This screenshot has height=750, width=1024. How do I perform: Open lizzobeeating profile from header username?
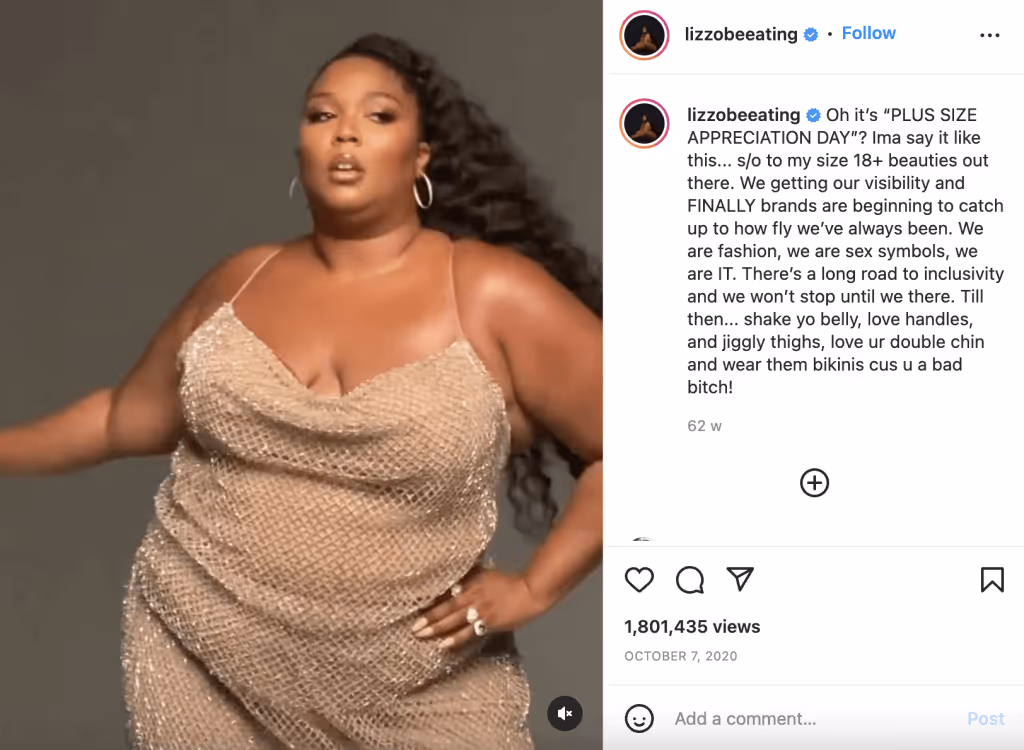(741, 34)
